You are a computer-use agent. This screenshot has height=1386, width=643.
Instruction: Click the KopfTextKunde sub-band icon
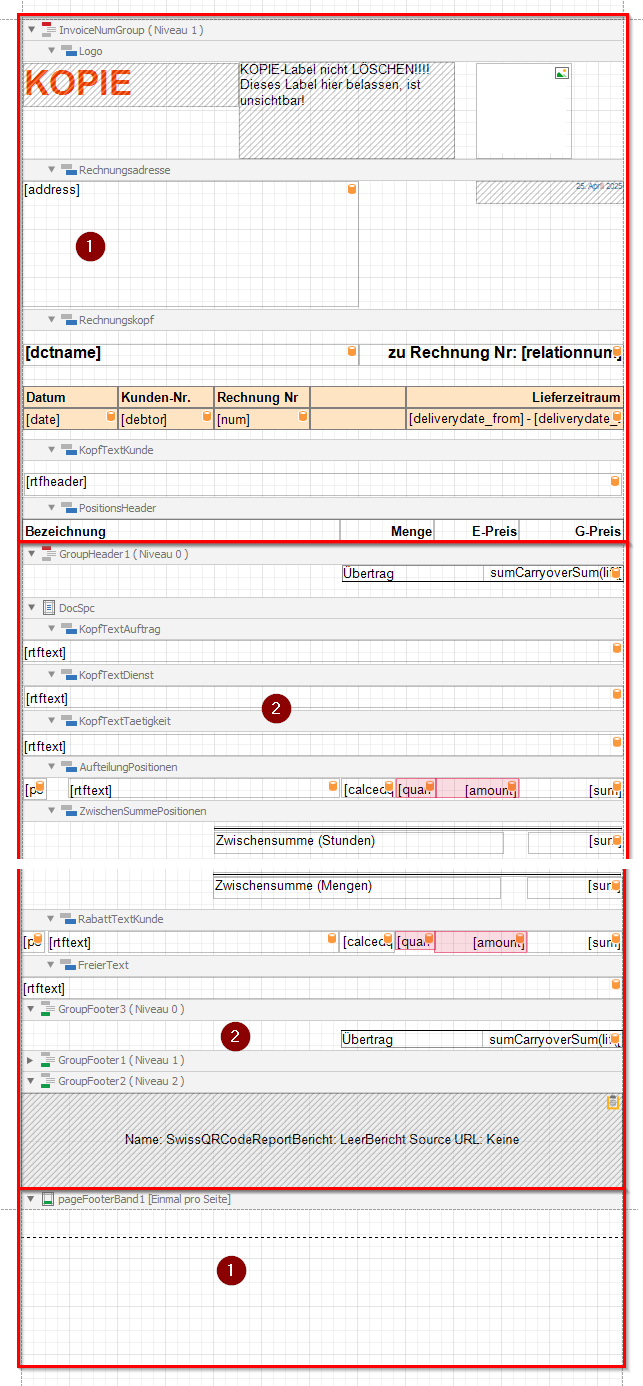point(68,450)
